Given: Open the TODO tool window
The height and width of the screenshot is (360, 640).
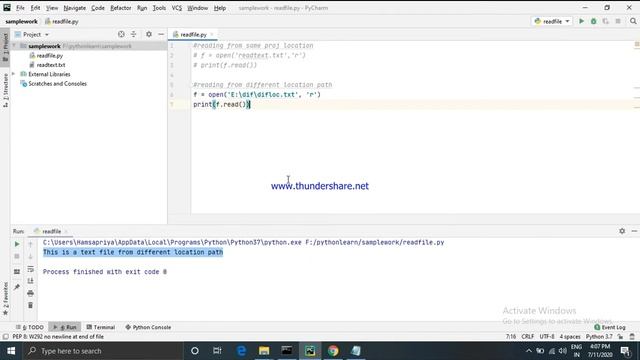Looking at the screenshot, I should click(x=30, y=327).
